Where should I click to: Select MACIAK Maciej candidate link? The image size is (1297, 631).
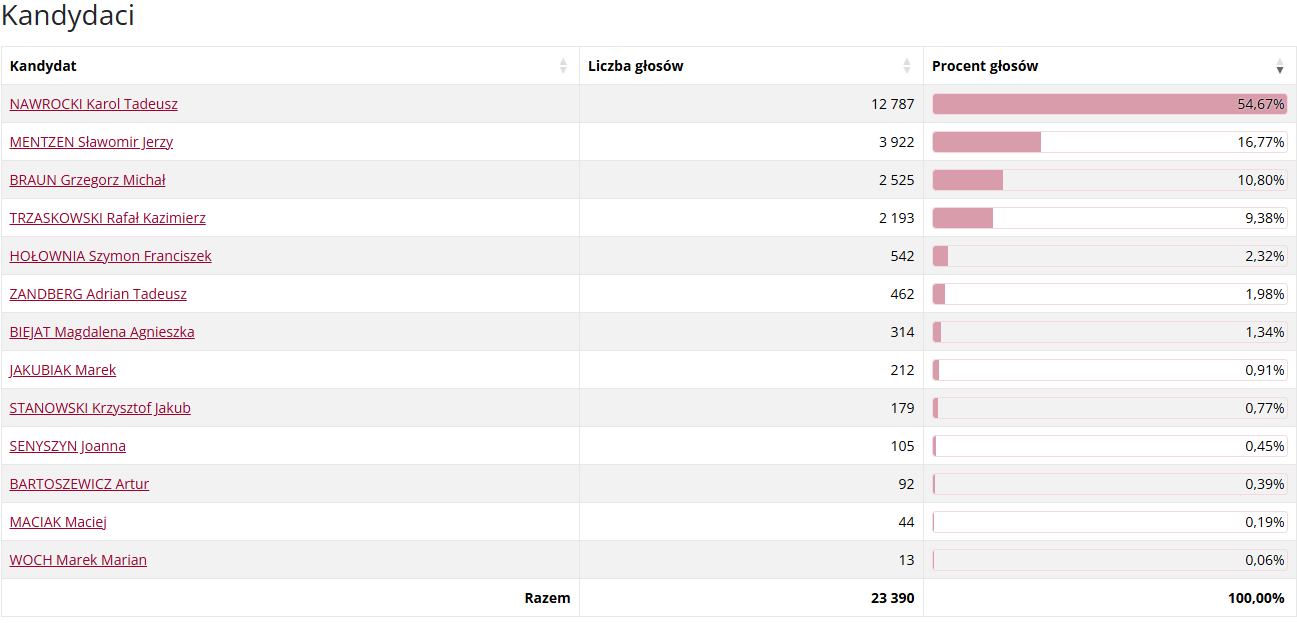tap(58, 522)
